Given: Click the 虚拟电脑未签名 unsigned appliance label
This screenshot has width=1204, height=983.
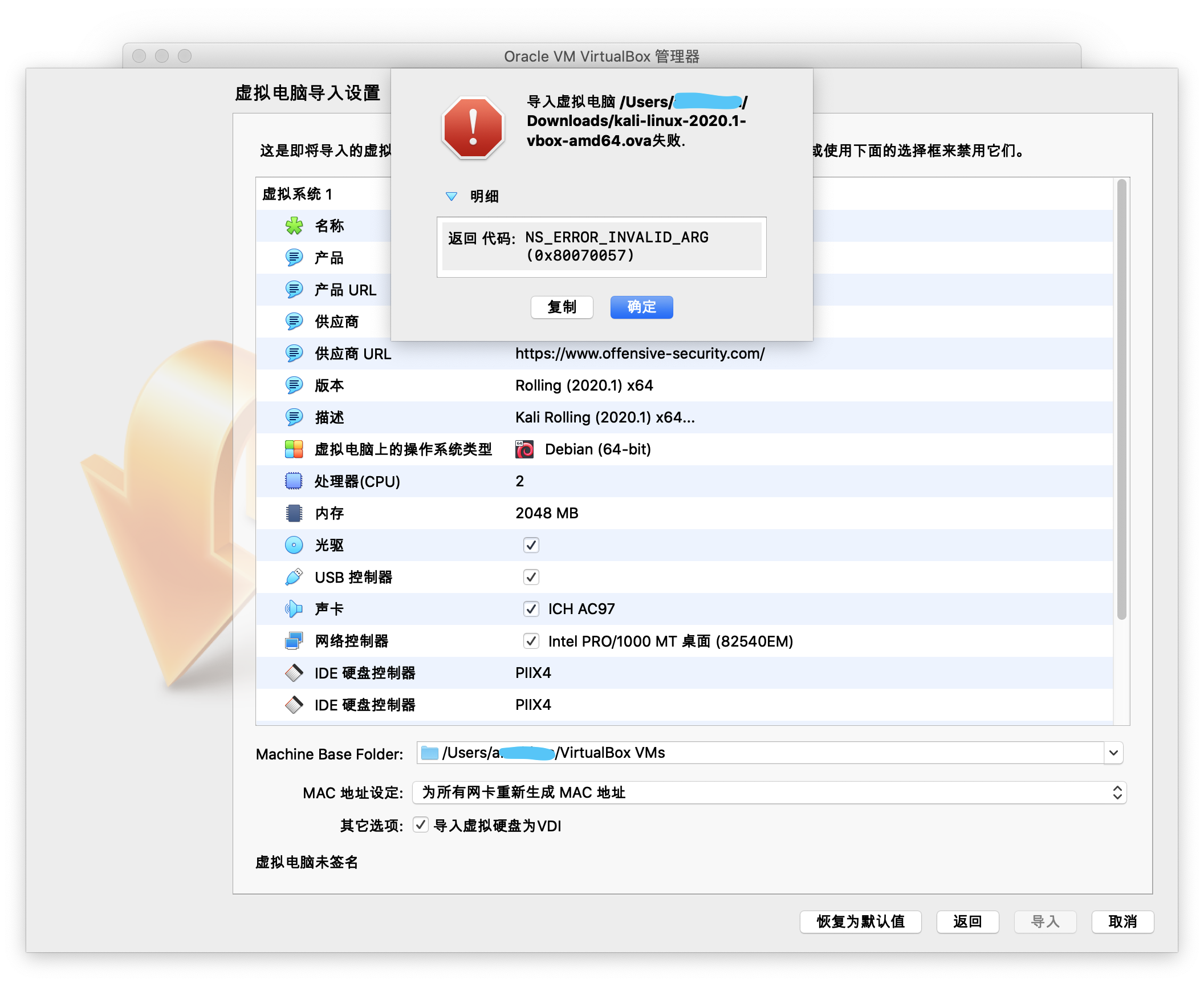Looking at the screenshot, I should pos(307,862).
